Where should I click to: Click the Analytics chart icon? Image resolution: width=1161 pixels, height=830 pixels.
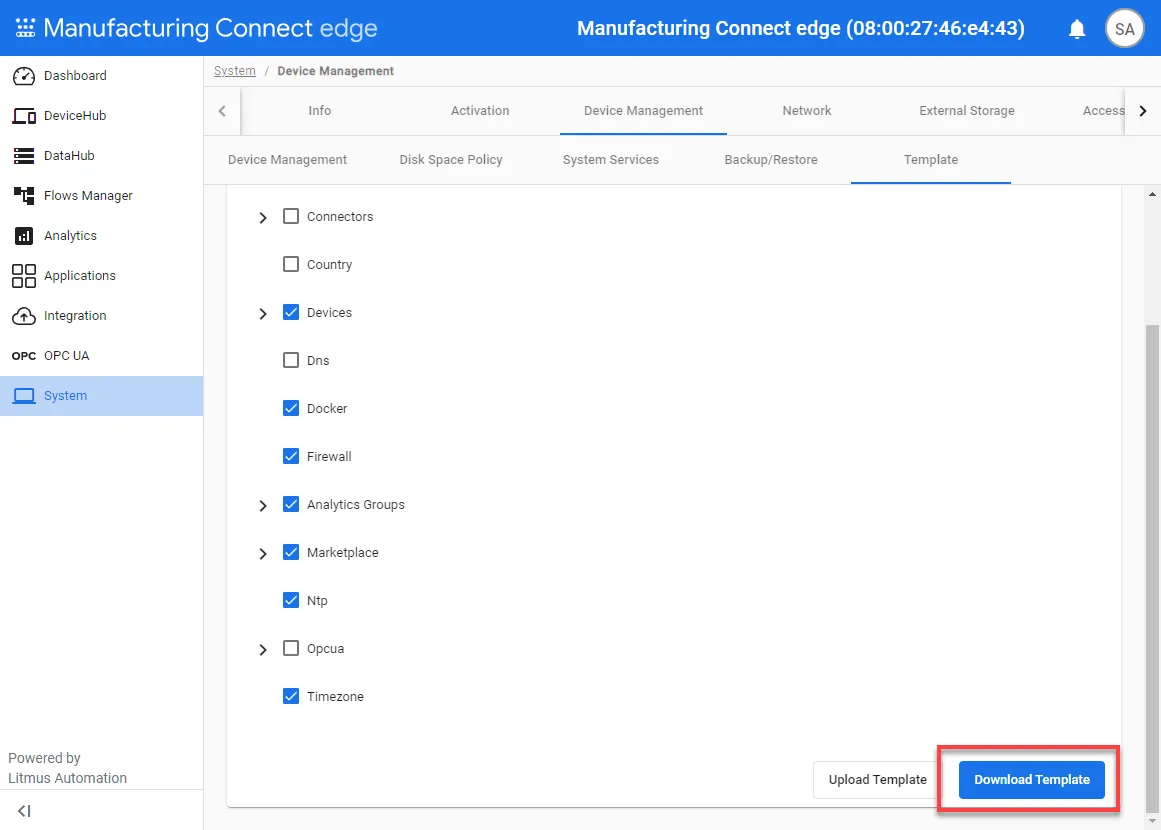(24, 235)
